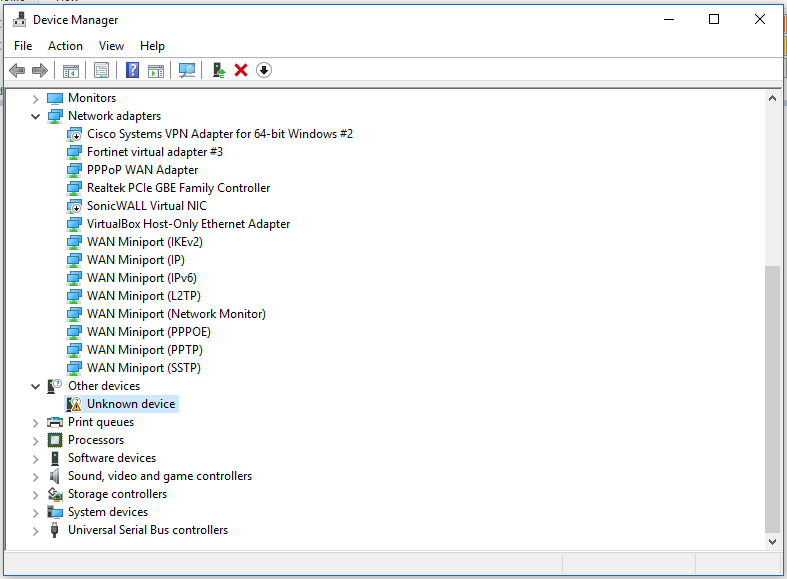Image resolution: width=787 pixels, height=579 pixels.
Task: Click the Processors chip icon
Action: [55, 440]
